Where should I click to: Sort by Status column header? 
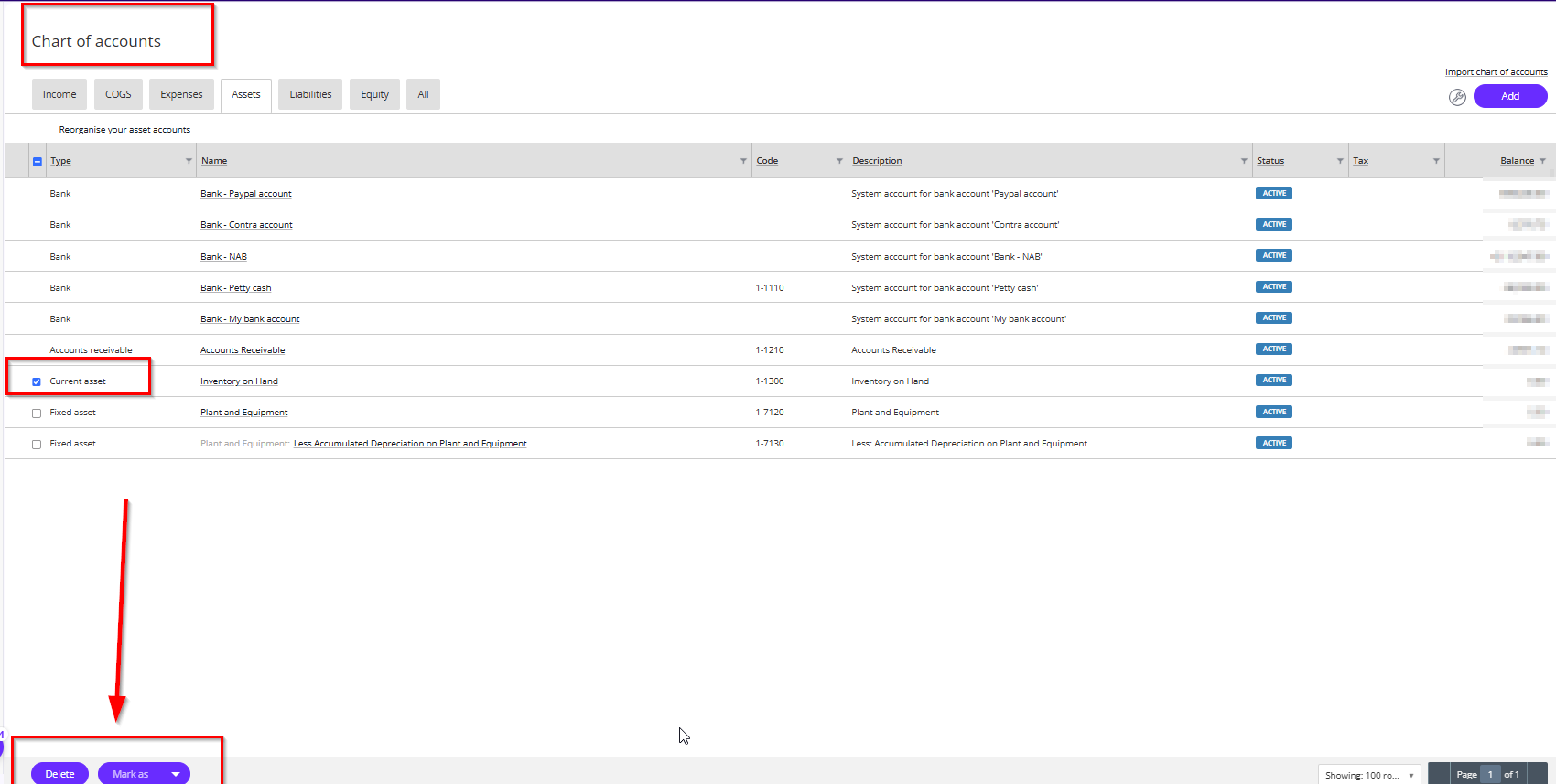tap(1270, 161)
